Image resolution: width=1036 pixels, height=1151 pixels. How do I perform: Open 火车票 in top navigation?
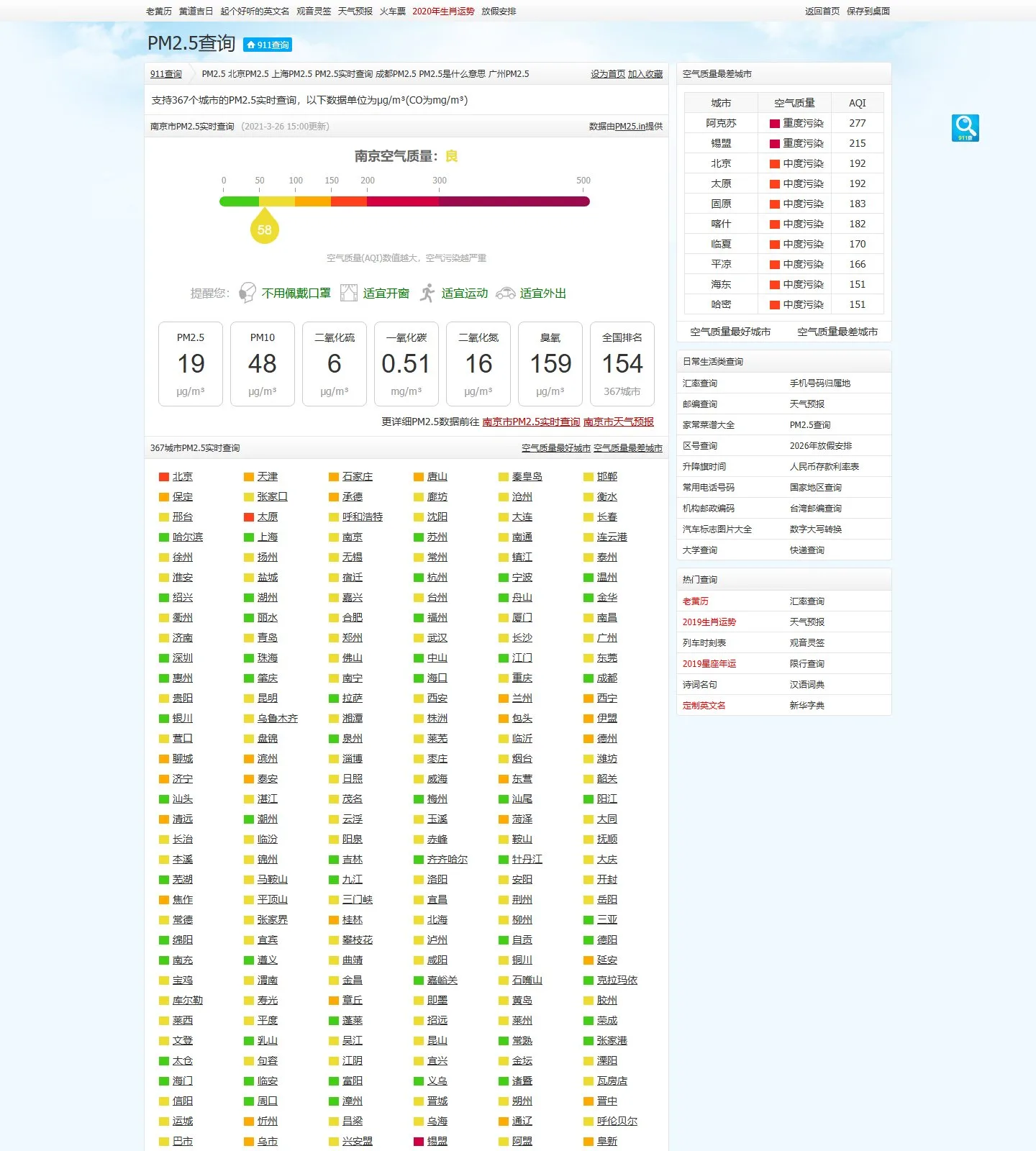pyautogui.click(x=393, y=12)
